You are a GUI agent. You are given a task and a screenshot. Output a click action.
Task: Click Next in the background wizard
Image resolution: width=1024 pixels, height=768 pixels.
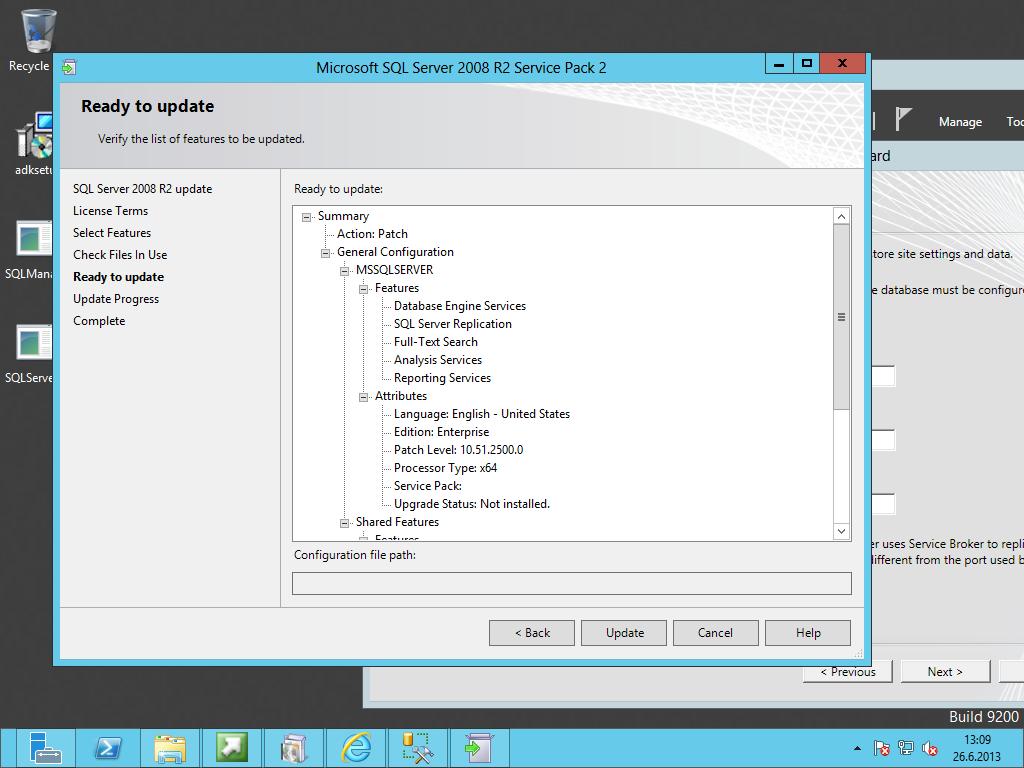click(x=945, y=672)
